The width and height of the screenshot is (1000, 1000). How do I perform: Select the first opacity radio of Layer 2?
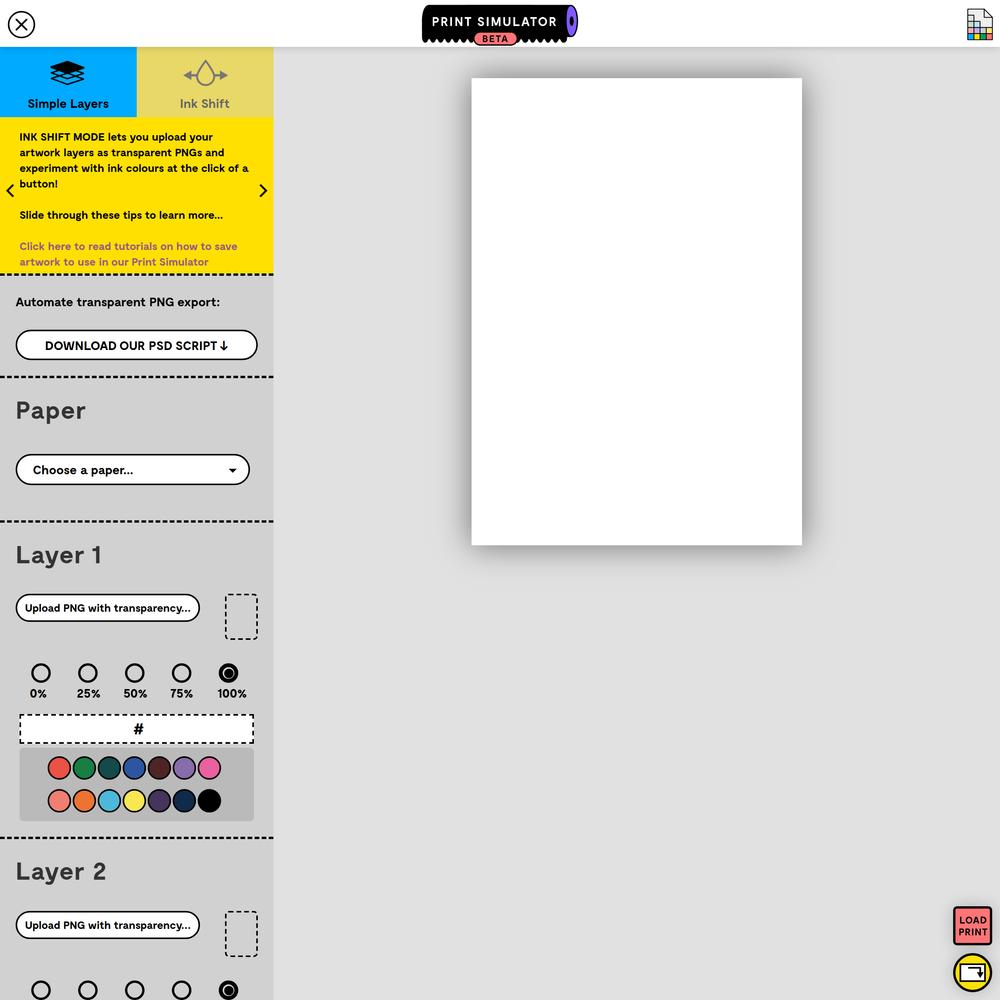point(41,990)
